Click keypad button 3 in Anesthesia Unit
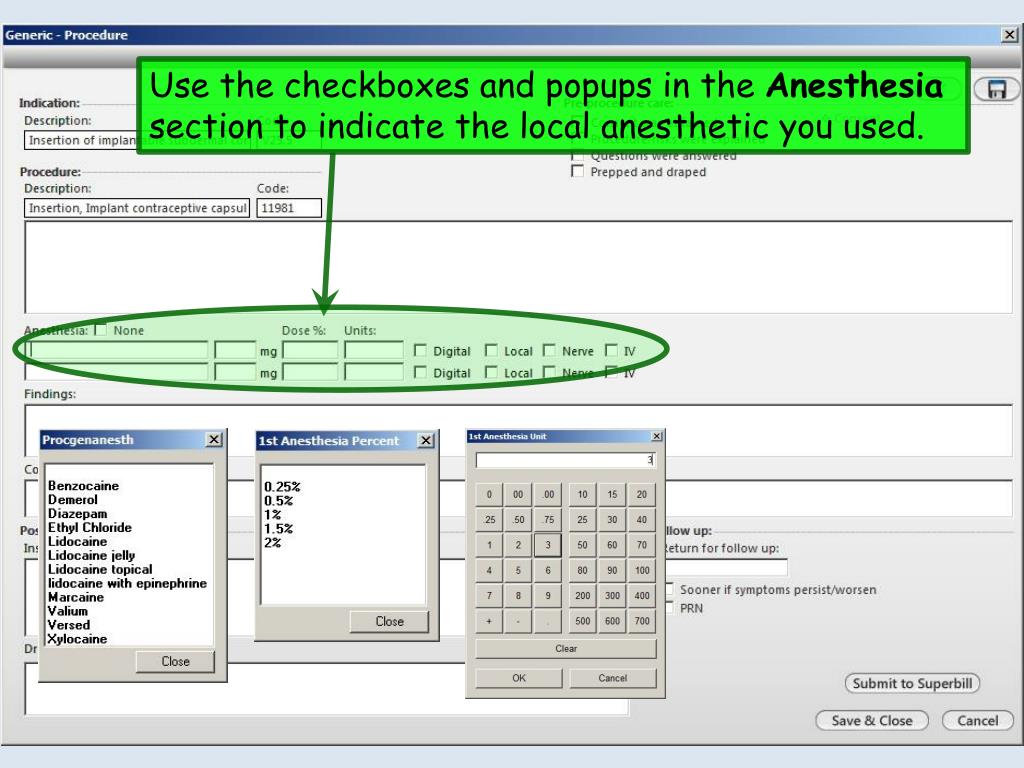 click(547, 545)
